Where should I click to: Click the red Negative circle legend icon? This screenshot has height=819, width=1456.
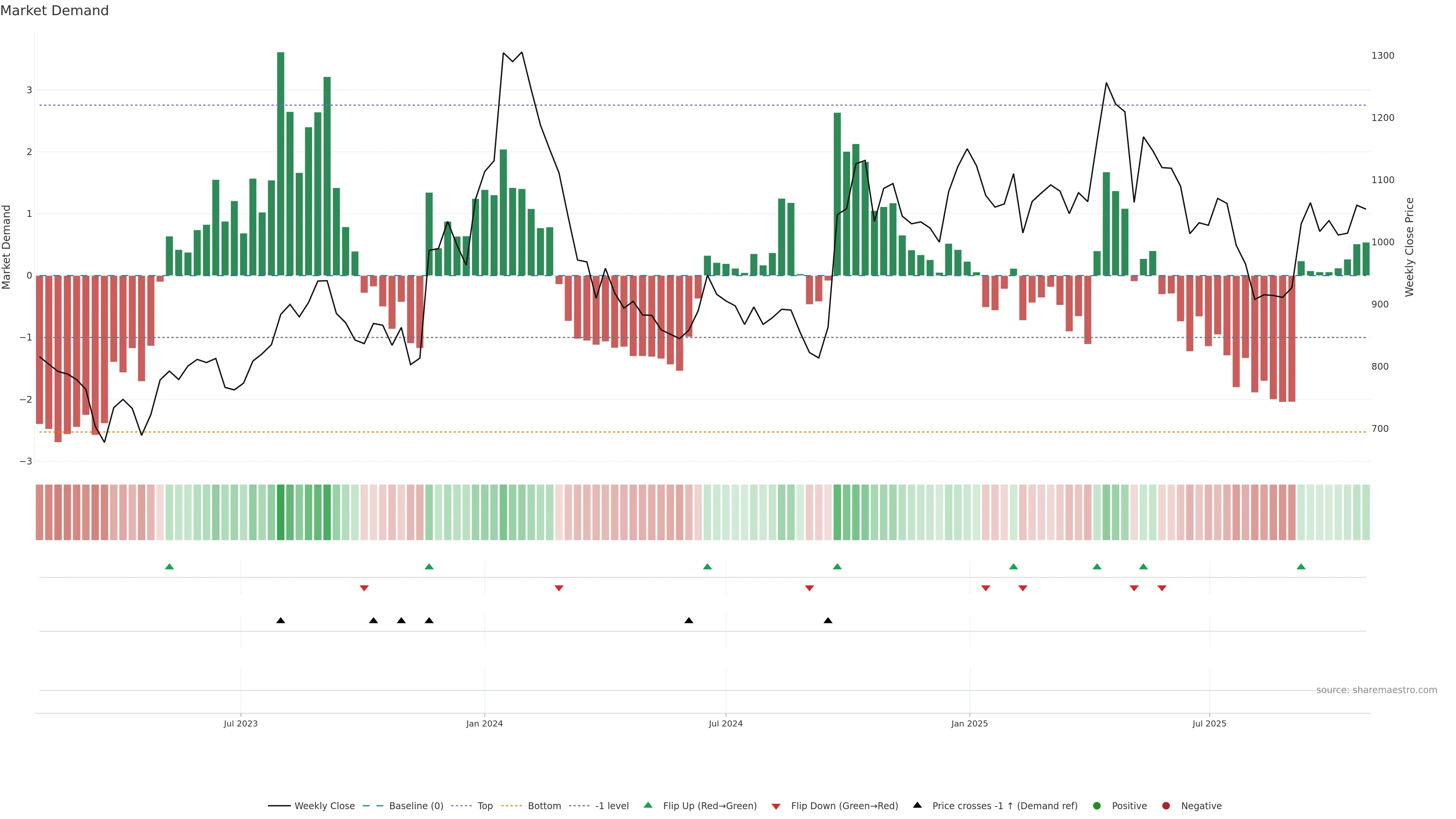1166,805
